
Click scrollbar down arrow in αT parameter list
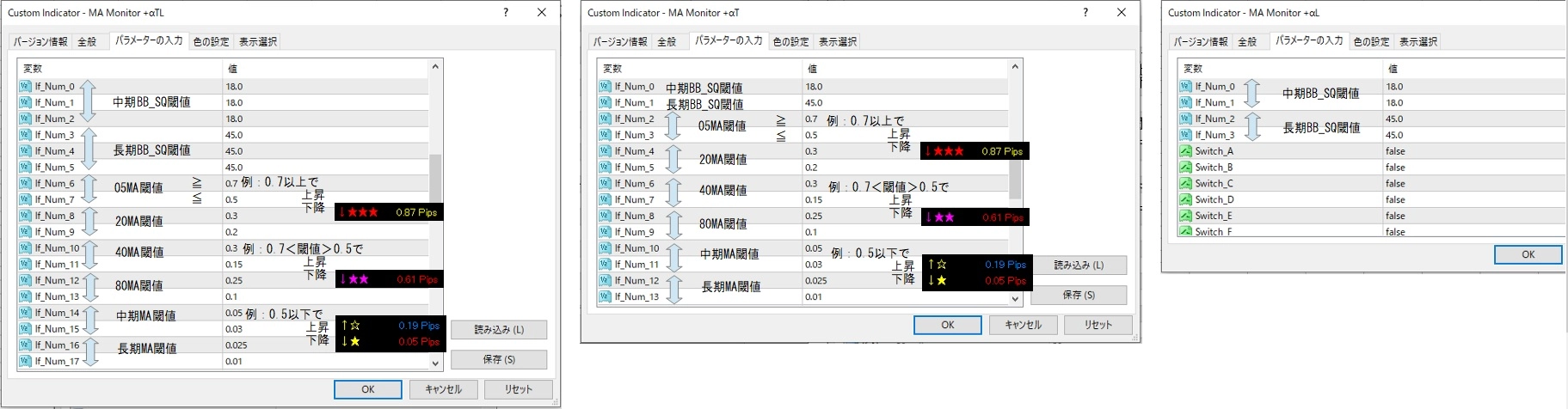pyautogui.click(x=1015, y=299)
